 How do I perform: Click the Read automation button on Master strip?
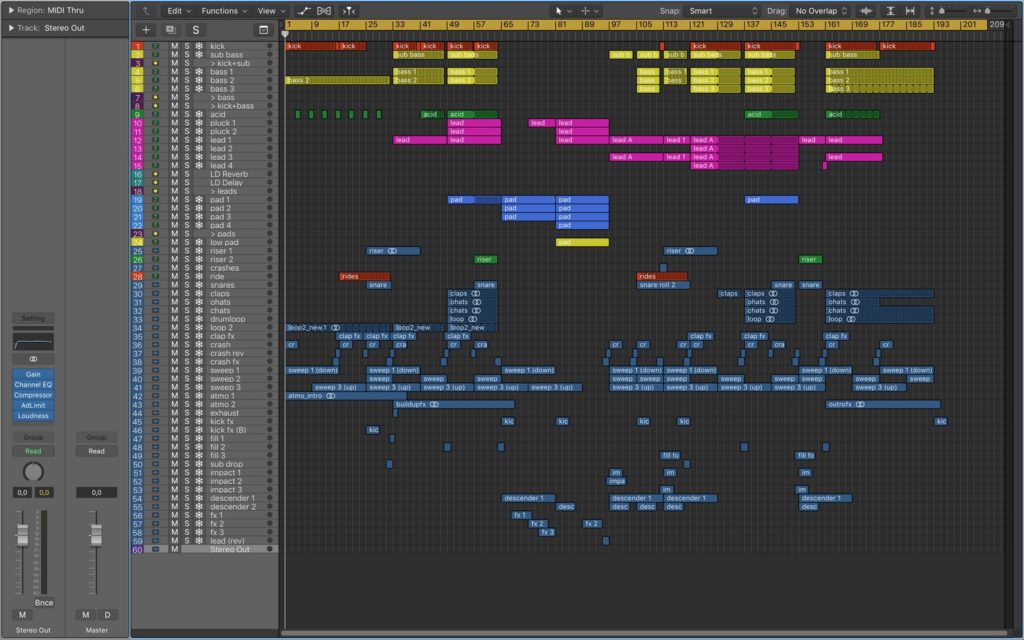tap(97, 451)
